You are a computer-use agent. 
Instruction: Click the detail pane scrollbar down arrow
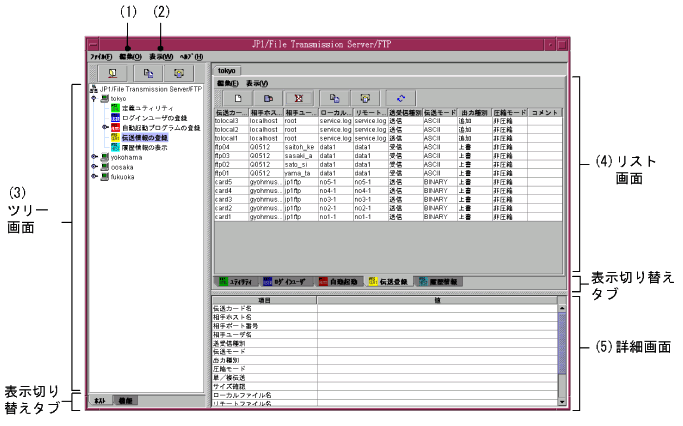coord(562,402)
